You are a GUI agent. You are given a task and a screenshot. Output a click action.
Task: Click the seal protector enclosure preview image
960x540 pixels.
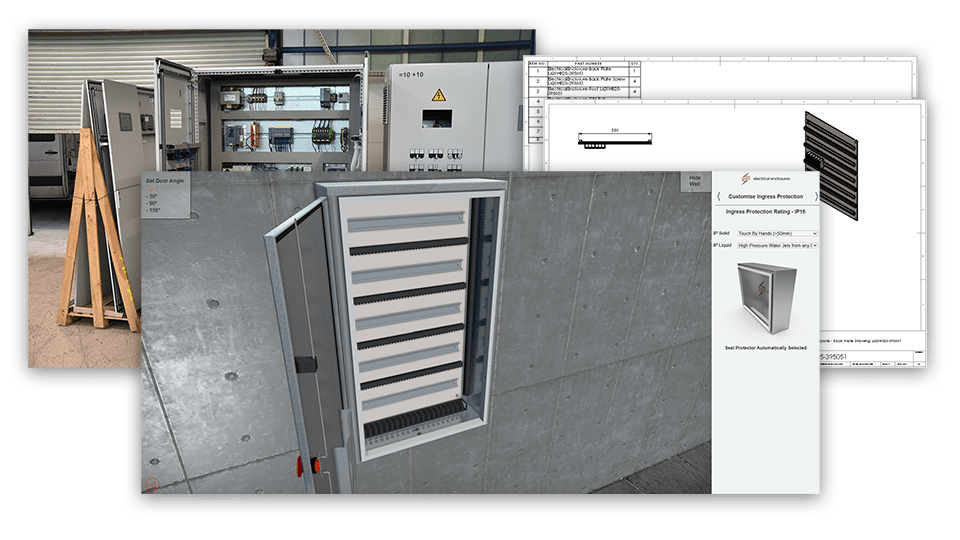pos(765,297)
